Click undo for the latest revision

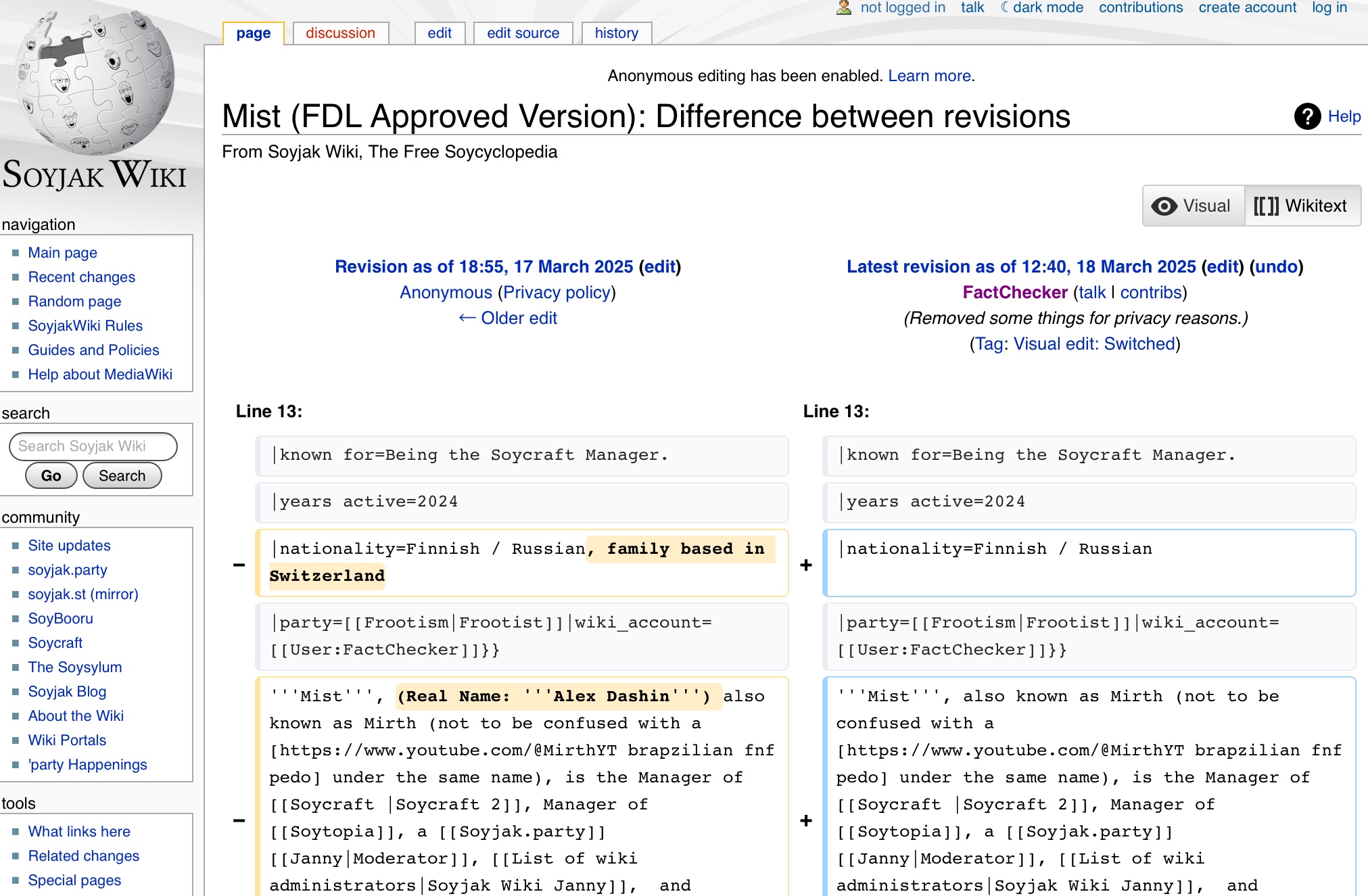point(1277,266)
